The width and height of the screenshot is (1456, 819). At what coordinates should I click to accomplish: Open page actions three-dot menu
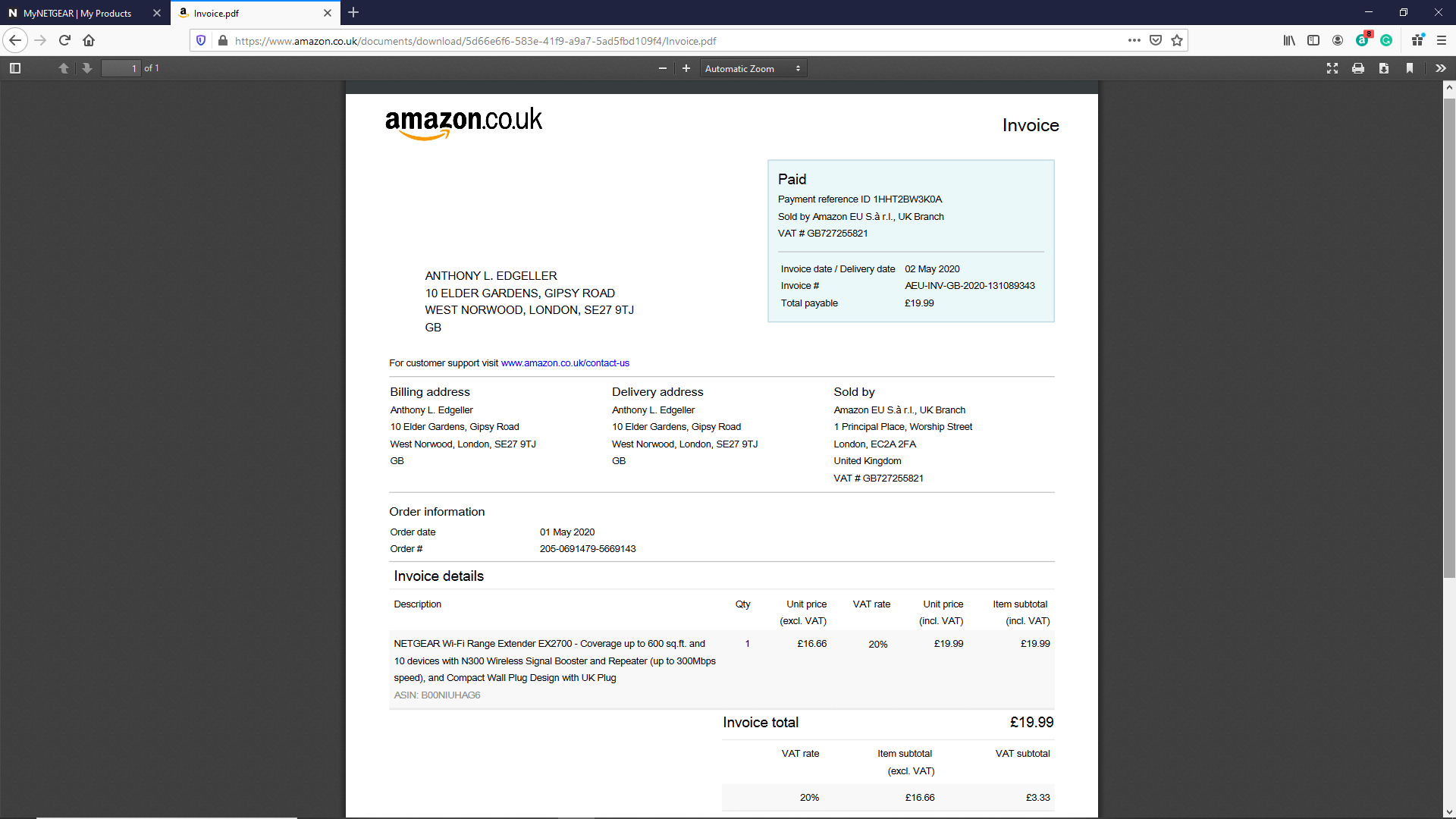(x=1134, y=40)
